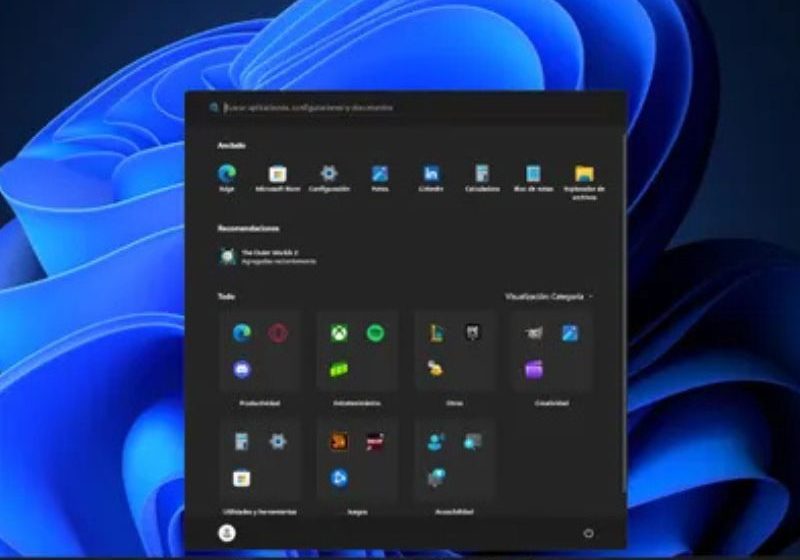800x560 pixels.
Task: Click the Entretenimiento group label
Action: [x=357, y=403]
